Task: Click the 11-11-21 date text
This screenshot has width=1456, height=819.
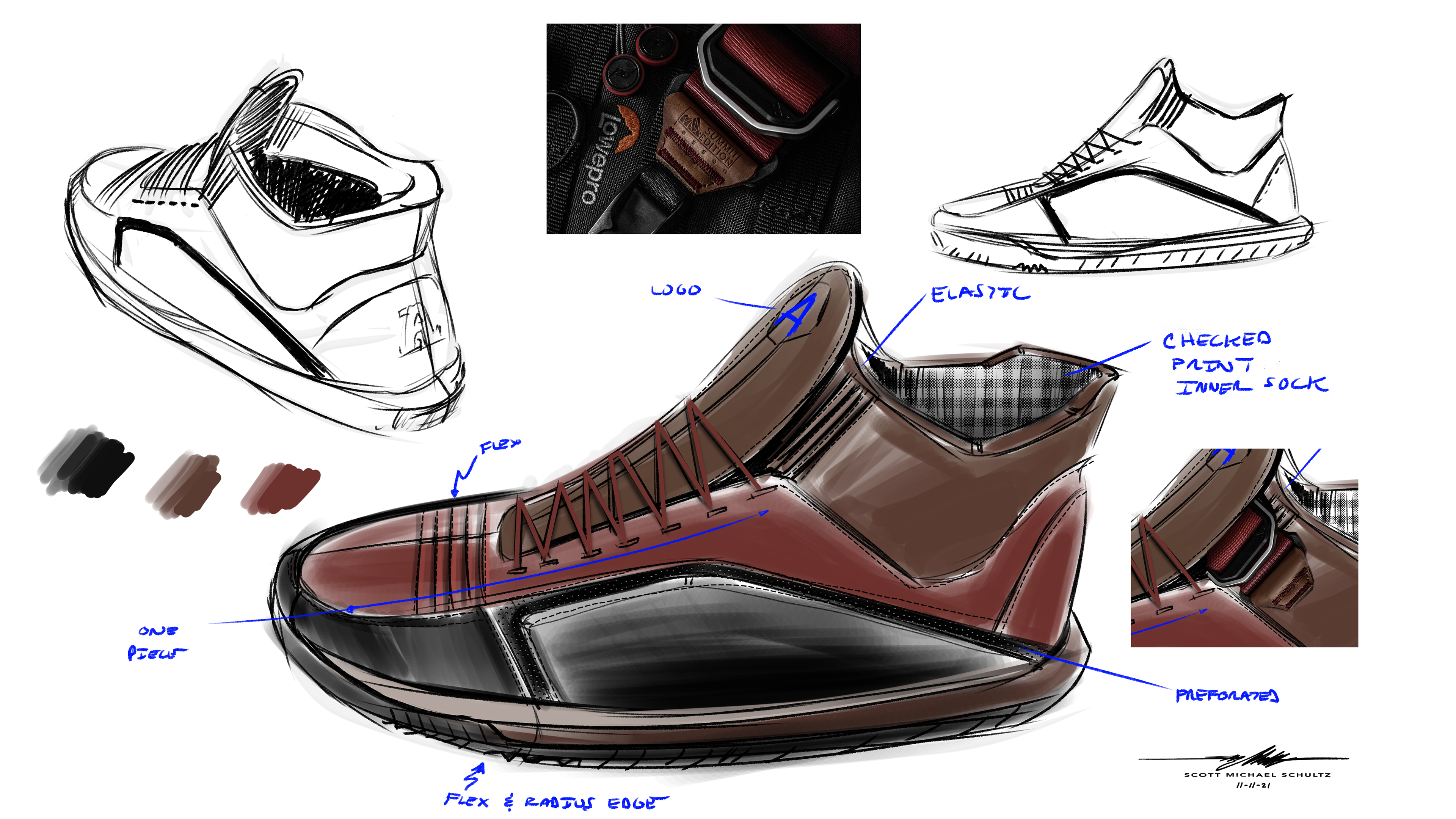Action: (1254, 785)
